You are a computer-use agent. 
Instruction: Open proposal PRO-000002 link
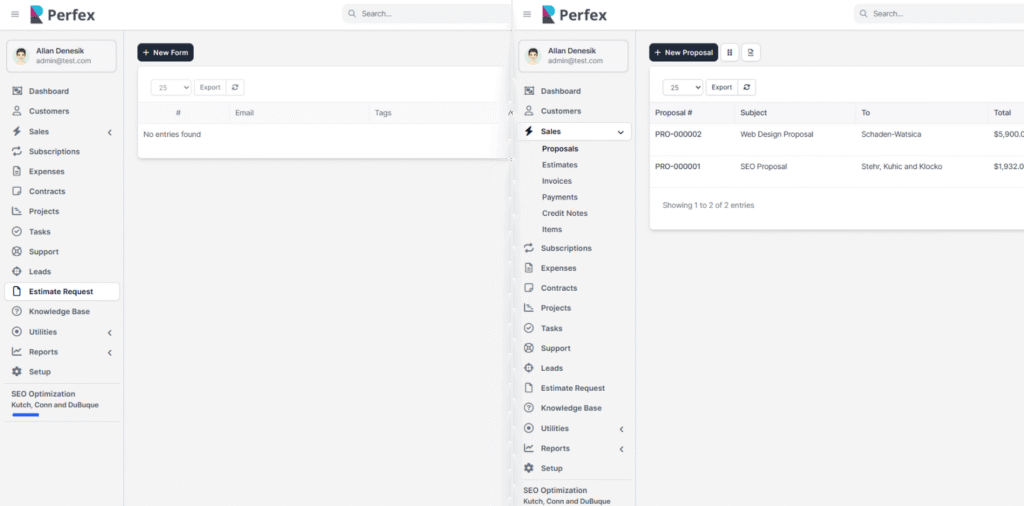678,134
